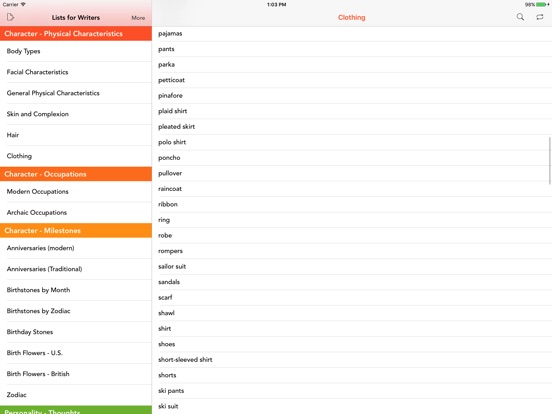Open the Clothing list in sidebar
The width and height of the screenshot is (552, 414).
76,156
